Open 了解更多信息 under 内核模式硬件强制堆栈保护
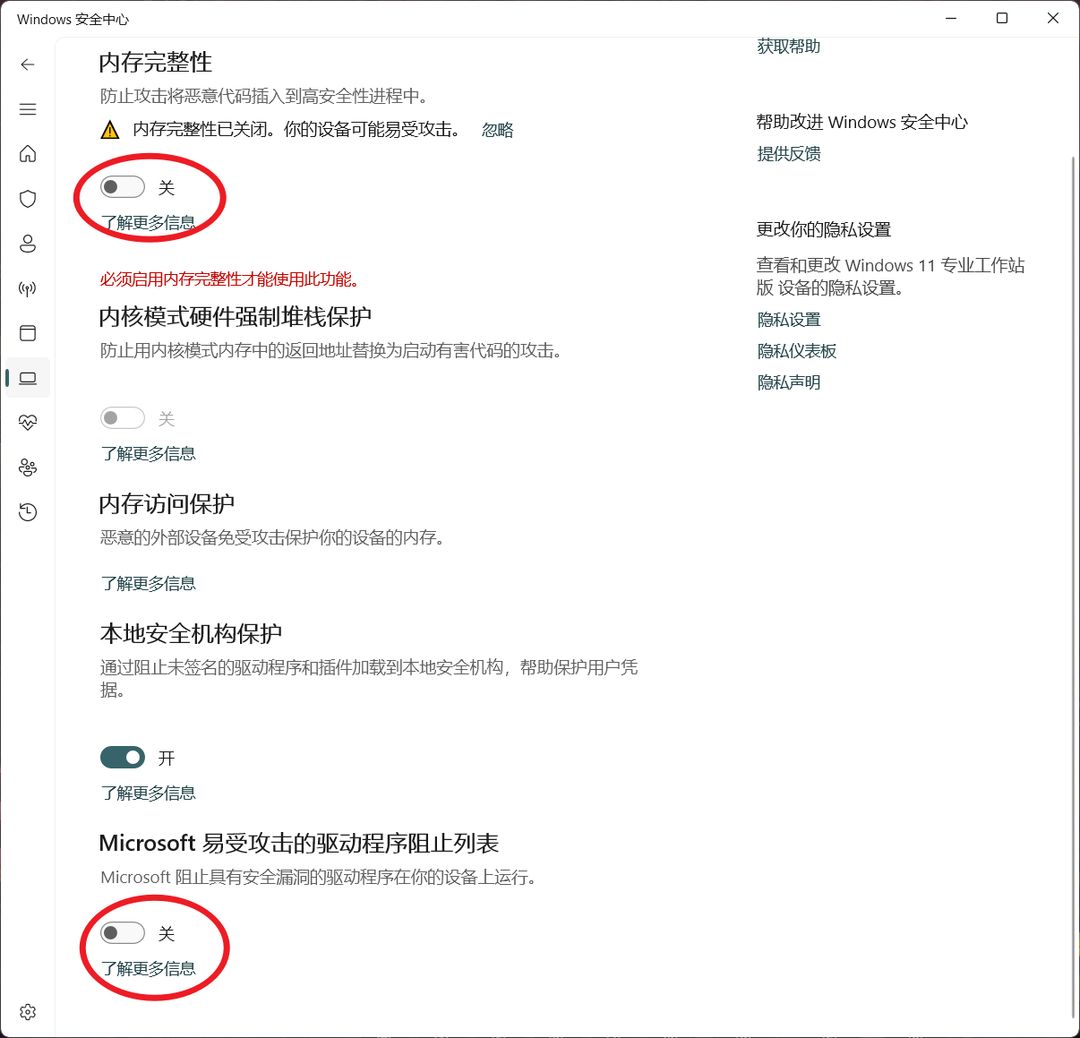This screenshot has width=1080, height=1038. [x=148, y=453]
